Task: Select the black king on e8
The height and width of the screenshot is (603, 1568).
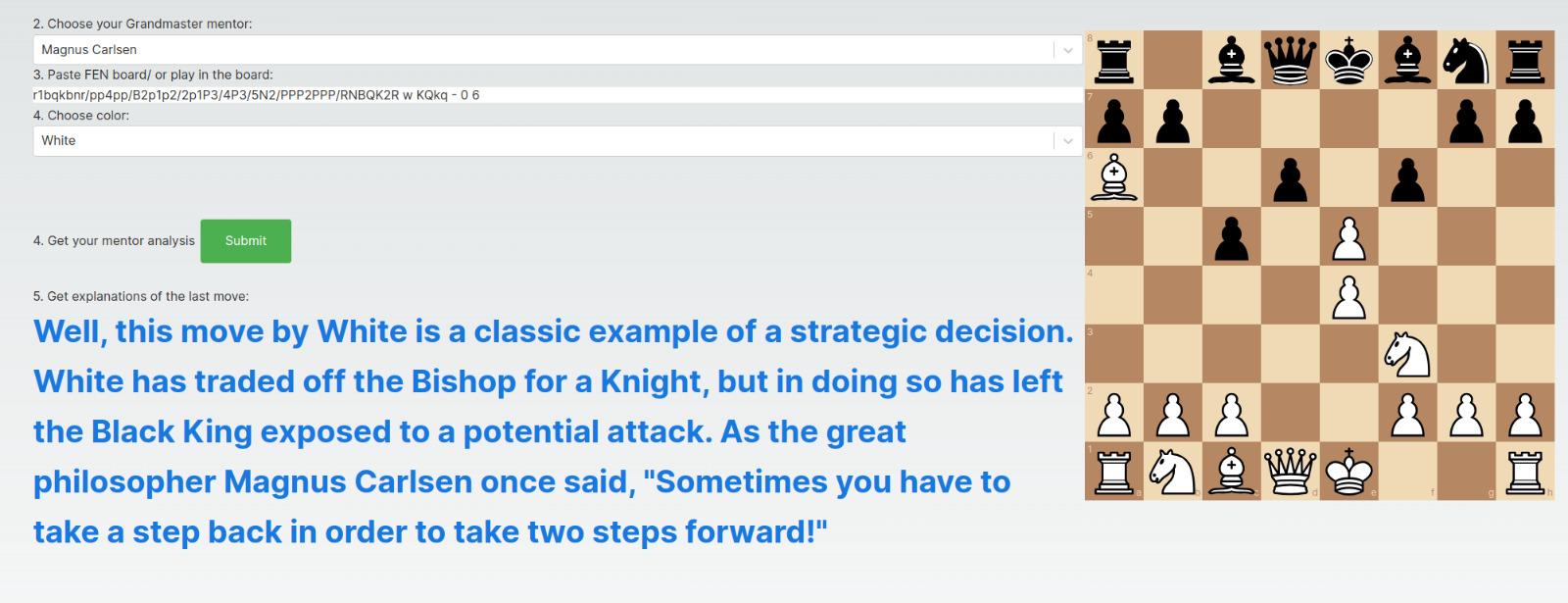Action: pyautogui.click(x=1349, y=60)
